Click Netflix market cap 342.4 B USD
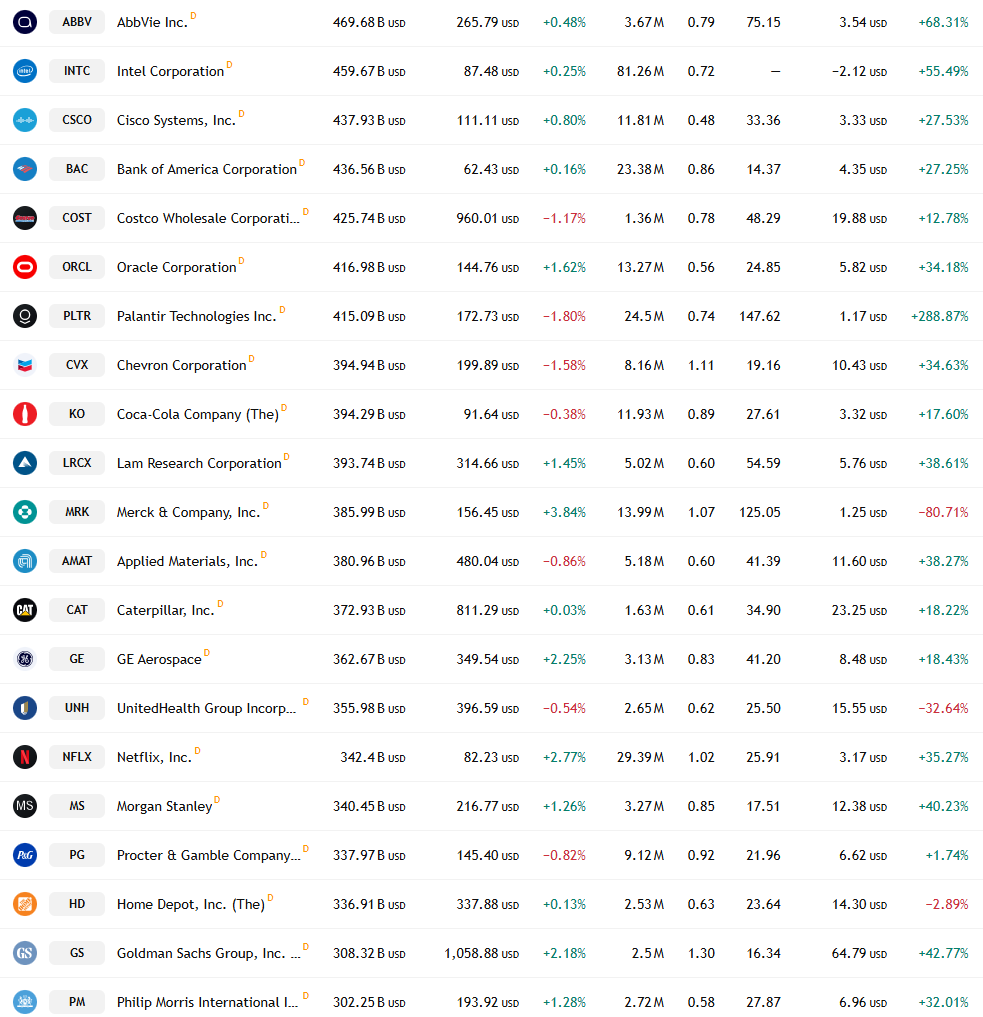983x1017 pixels. point(373,757)
